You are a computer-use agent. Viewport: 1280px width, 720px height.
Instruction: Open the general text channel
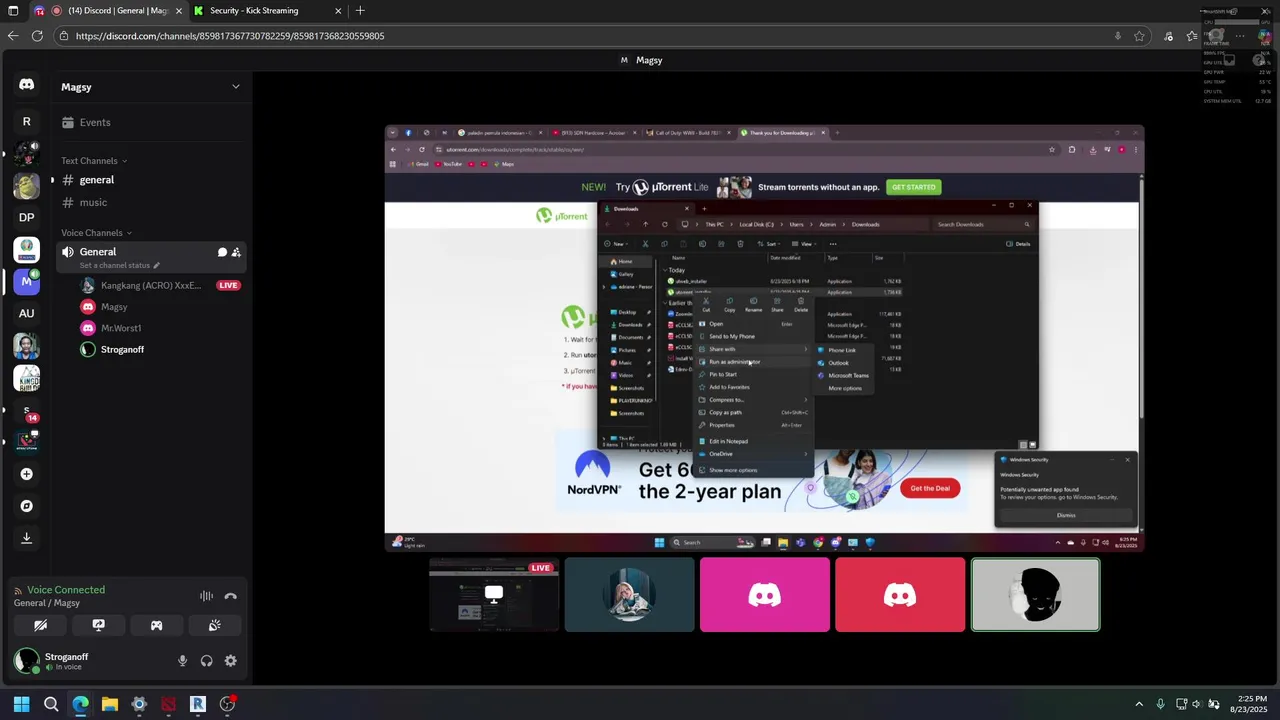149,180
